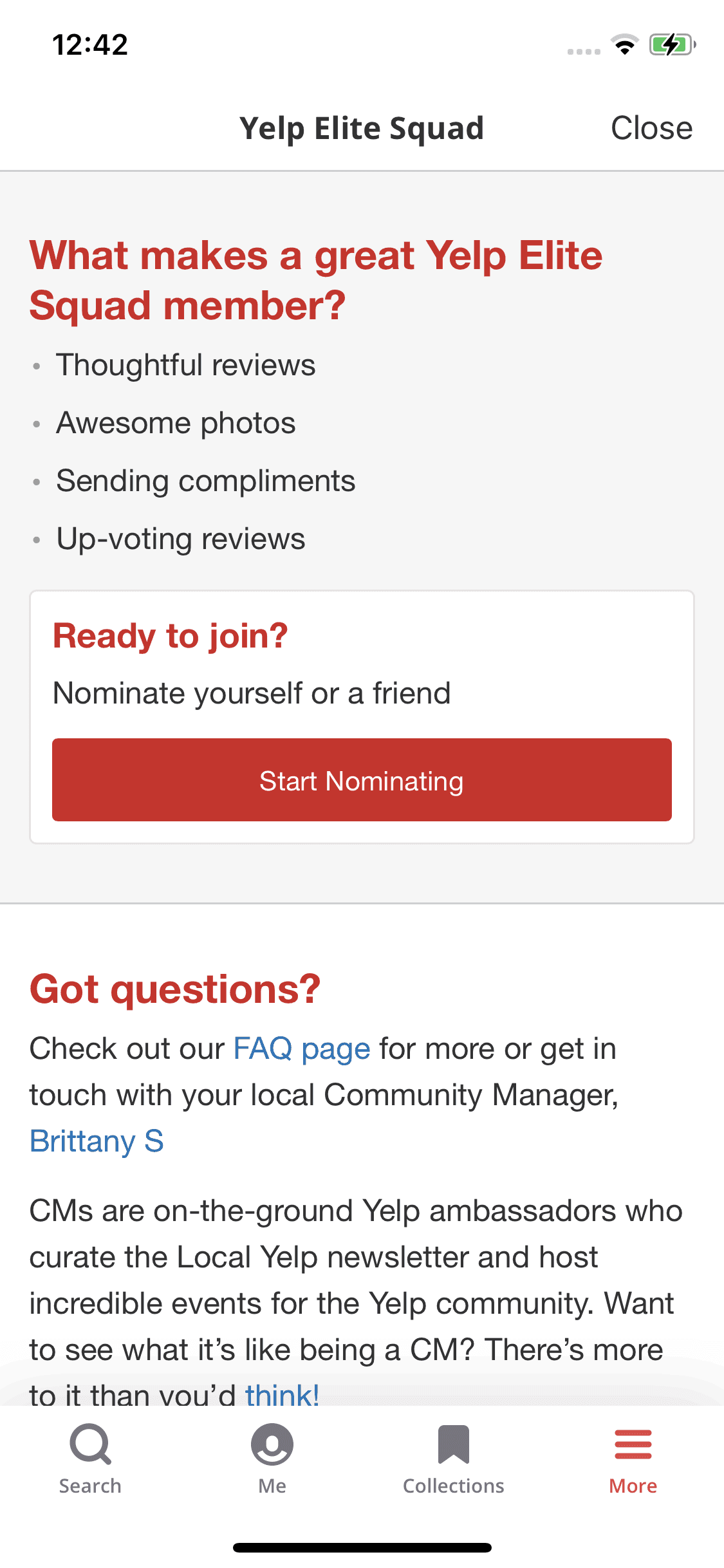Close the Yelp Elite Squad page
Screen dimensions: 724x1568
651,128
